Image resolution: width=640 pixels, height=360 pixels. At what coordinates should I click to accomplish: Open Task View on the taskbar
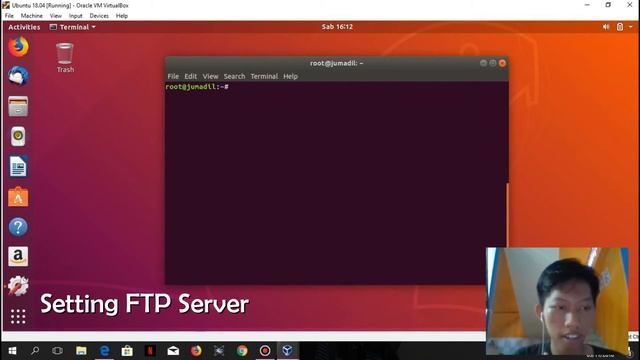click(x=58, y=351)
